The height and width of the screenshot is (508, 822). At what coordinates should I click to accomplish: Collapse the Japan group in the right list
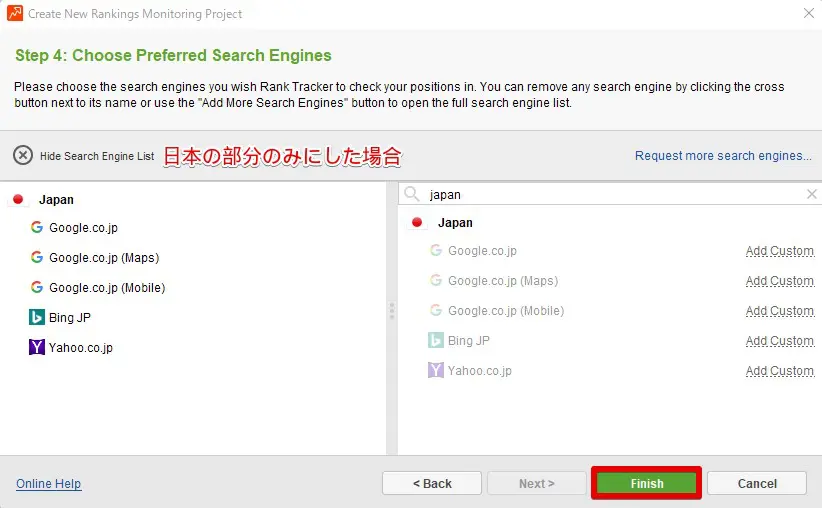click(x=455, y=222)
